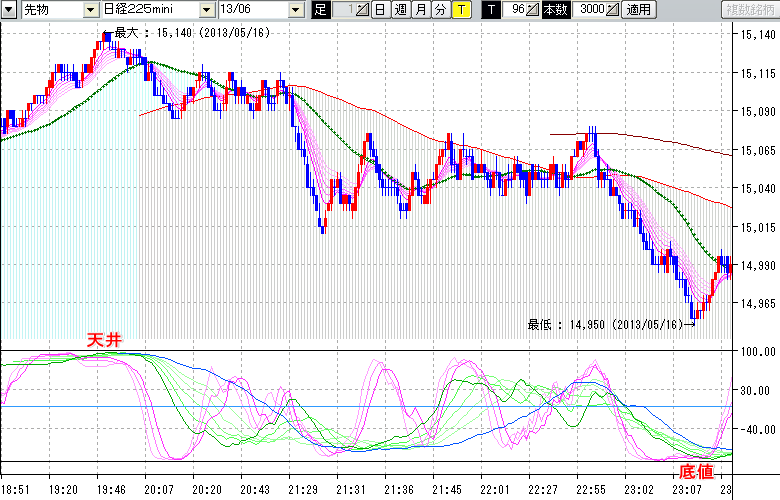Screen dimensions: 780x500
Task: Expand the 日経225mini instrument dropdown
Action: point(207,9)
